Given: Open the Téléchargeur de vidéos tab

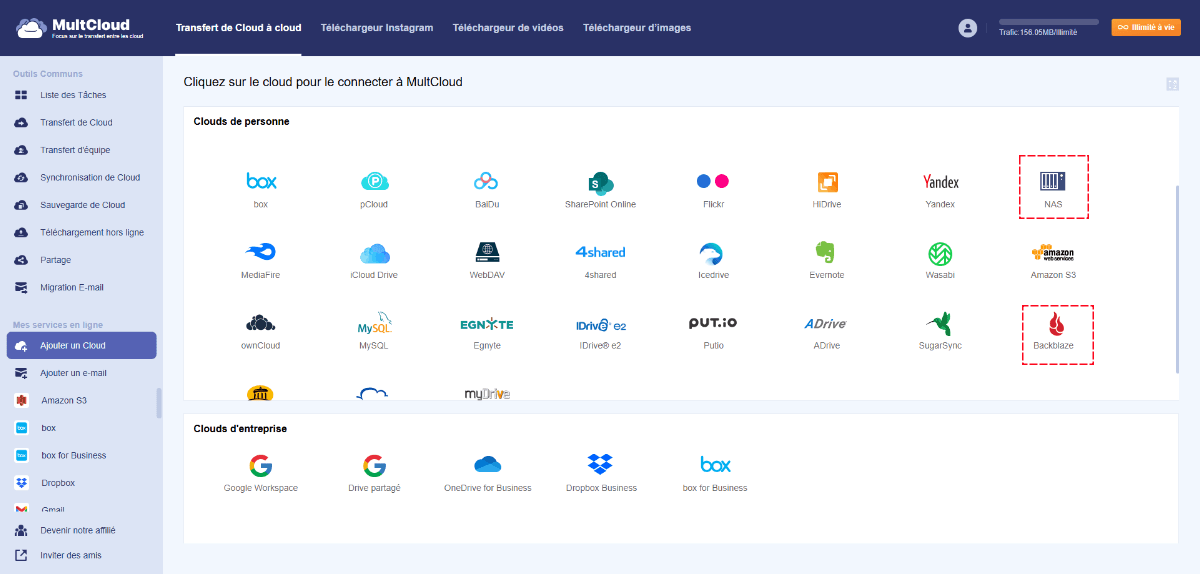Looking at the screenshot, I should pos(507,28).
